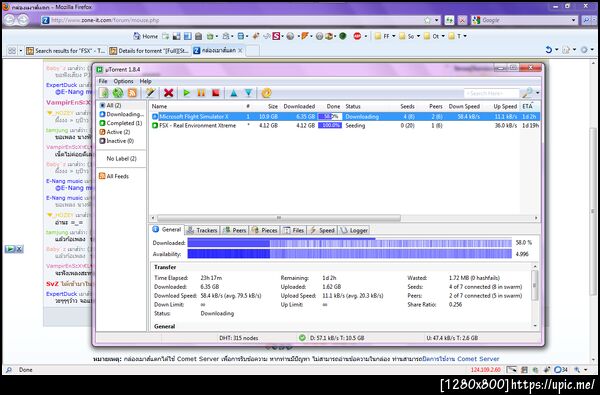Click Create New Torrent wand icon
Screen dimensions: 600x395
pos(150,93)
